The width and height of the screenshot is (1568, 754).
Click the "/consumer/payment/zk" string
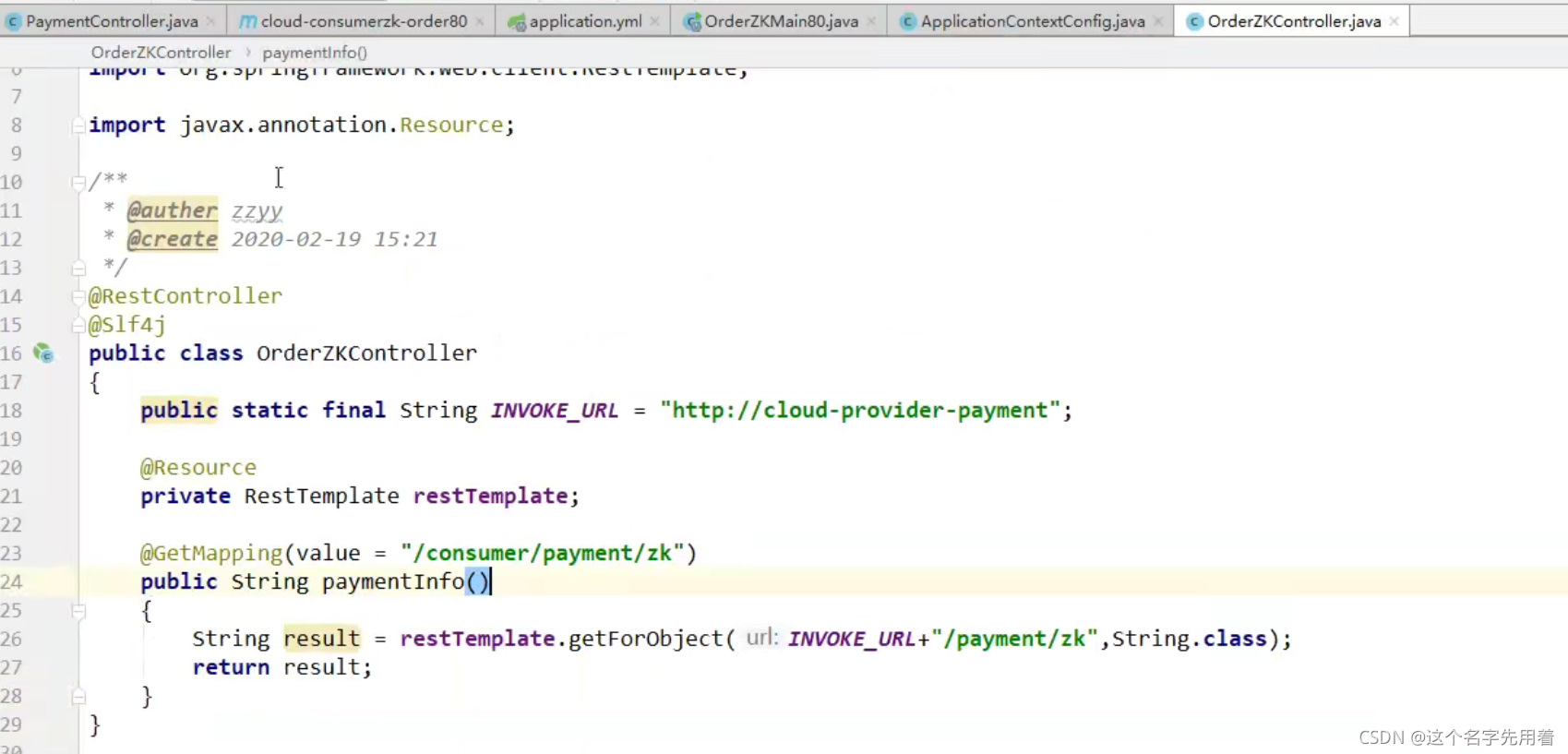pyautogui.click(x=542, y=554)
